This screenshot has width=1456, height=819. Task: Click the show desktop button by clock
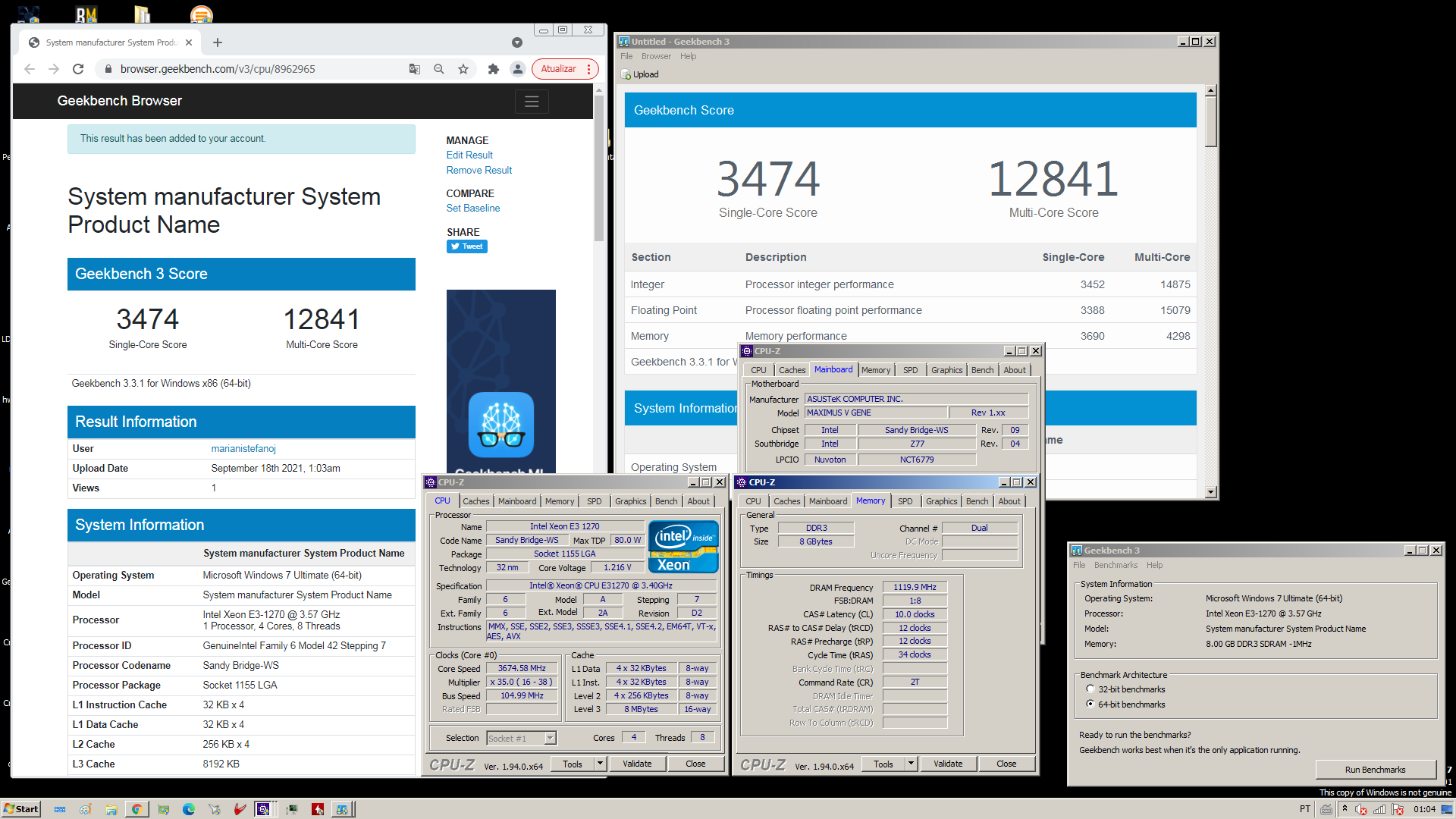pyautogui.click(x=1447, y=809)
